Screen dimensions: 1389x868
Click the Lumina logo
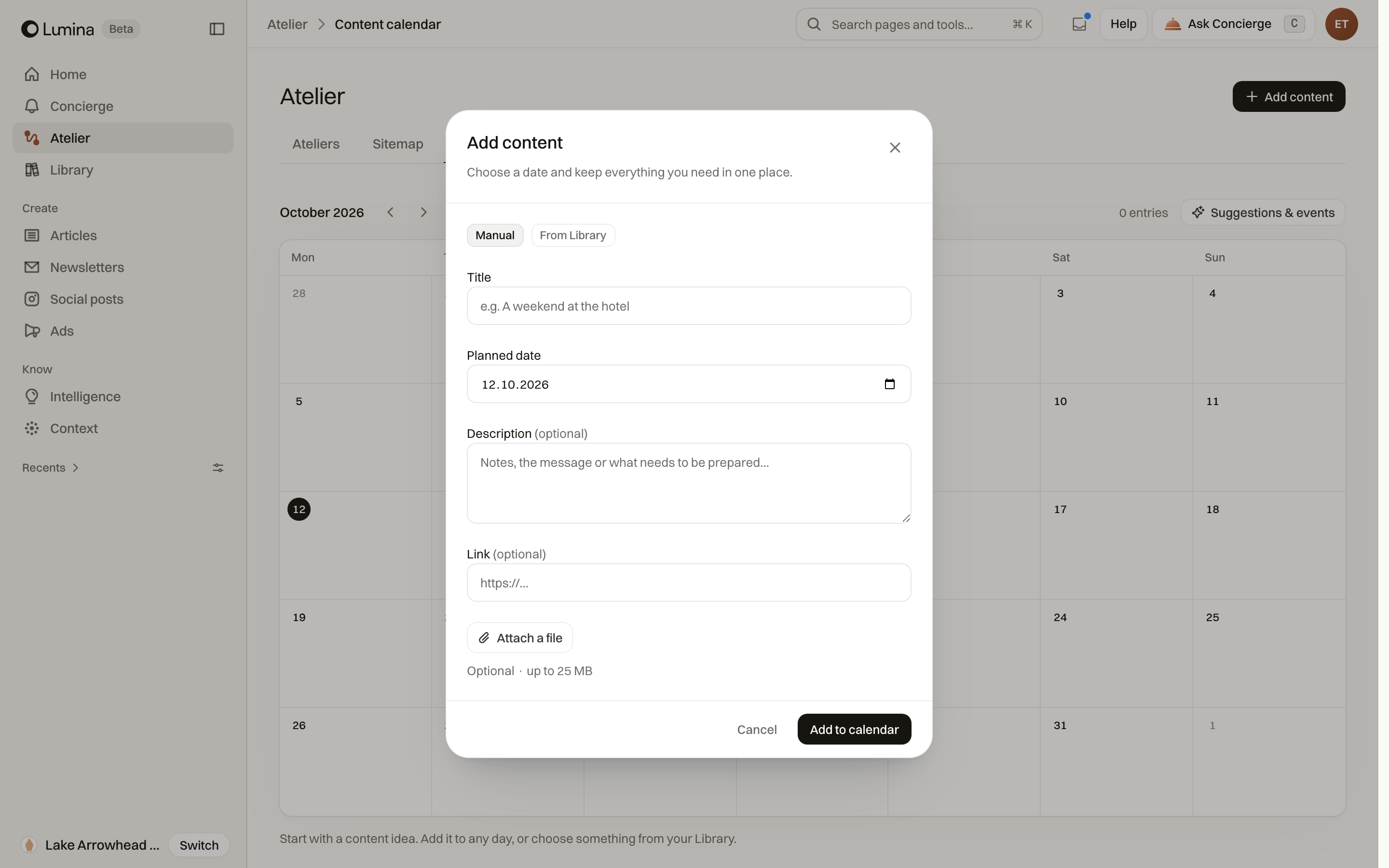[x=57, y=29]
